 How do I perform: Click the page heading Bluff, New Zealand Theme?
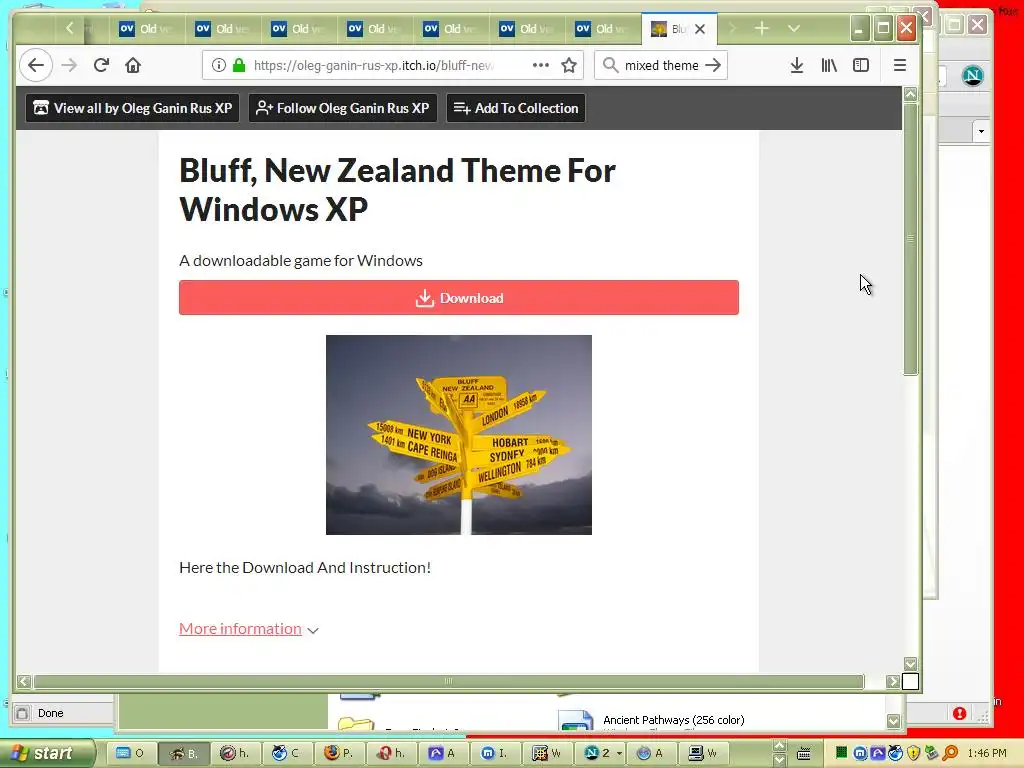[397, 189]
